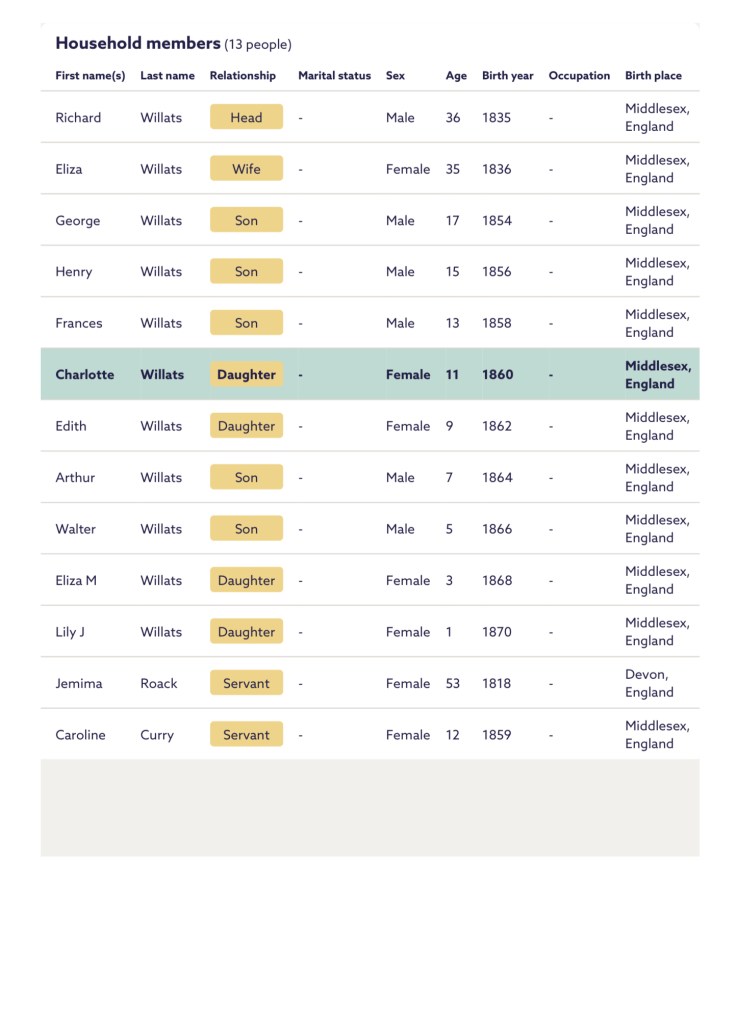Select the Wife relationship badge
Image resolution: width=736 pixels, height=1023 pixels.
(246, 169)
